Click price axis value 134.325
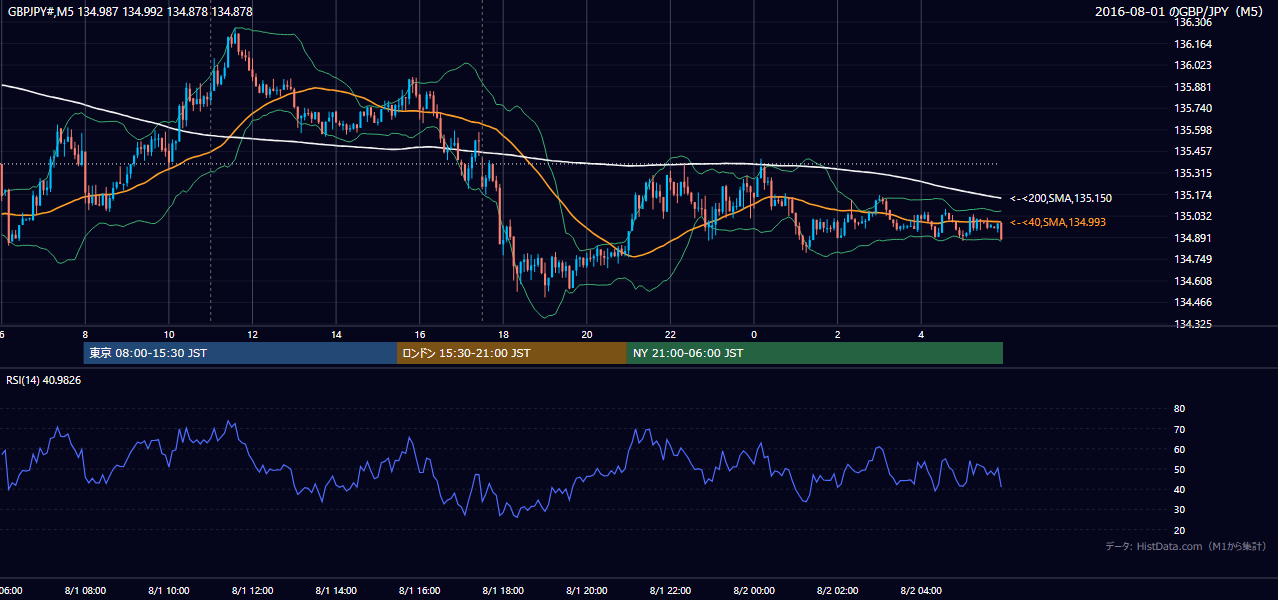 click(1193, 324)
